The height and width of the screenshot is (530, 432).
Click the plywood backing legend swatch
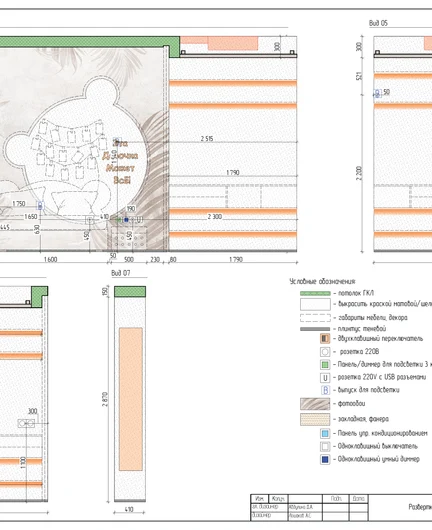click(315, 419)
